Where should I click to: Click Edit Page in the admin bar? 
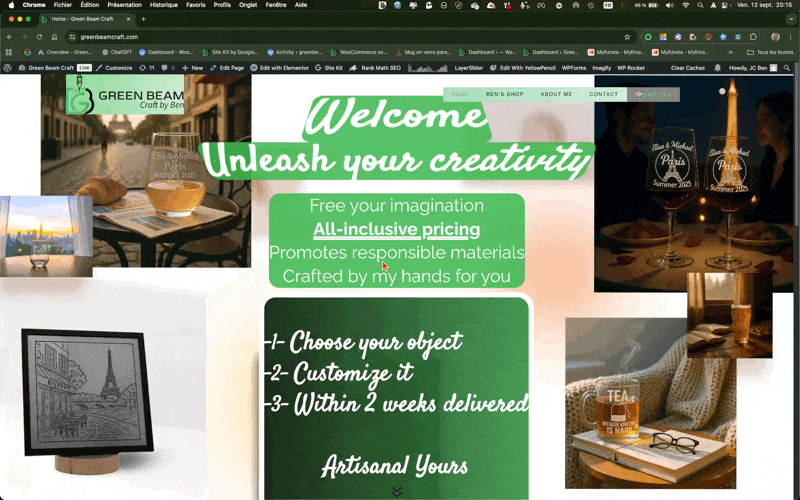[227, 68]
